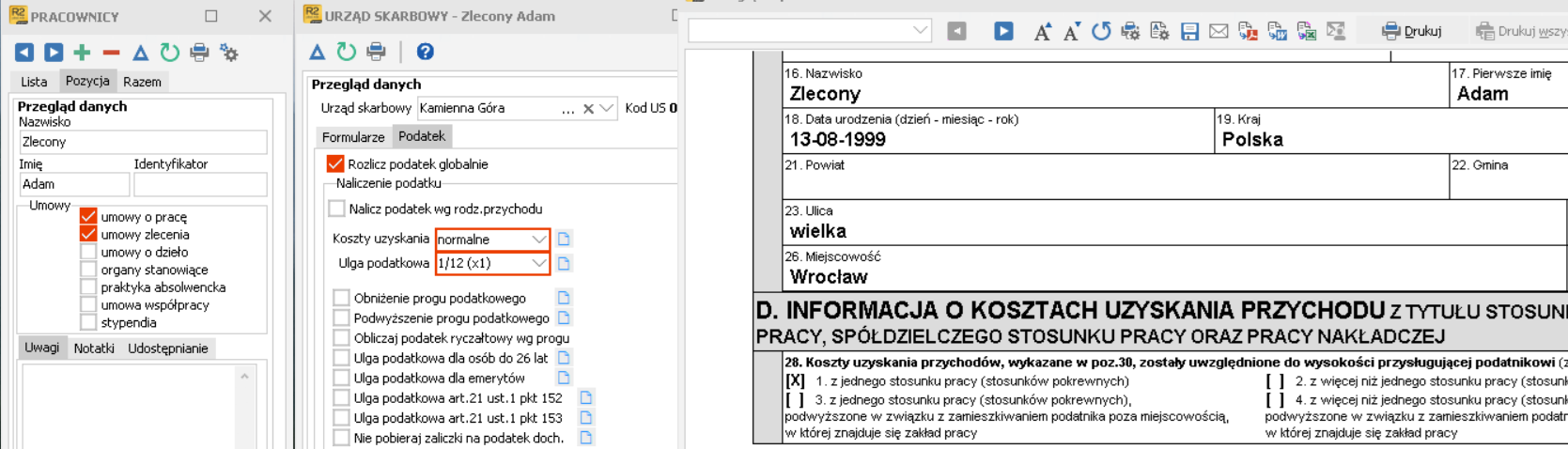
Task: Uncheck 'Rozlicz podatek globalnie' checkbox
Action: click(335, 163)
